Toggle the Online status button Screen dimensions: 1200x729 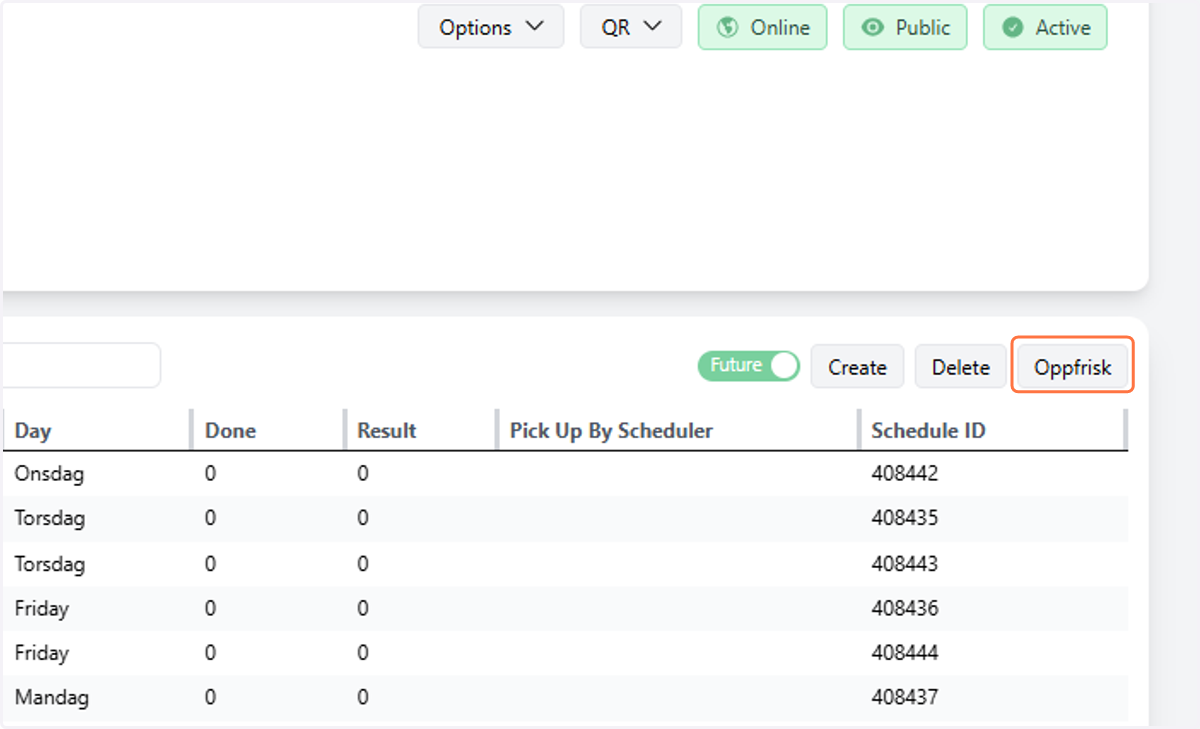coord(762,27)
